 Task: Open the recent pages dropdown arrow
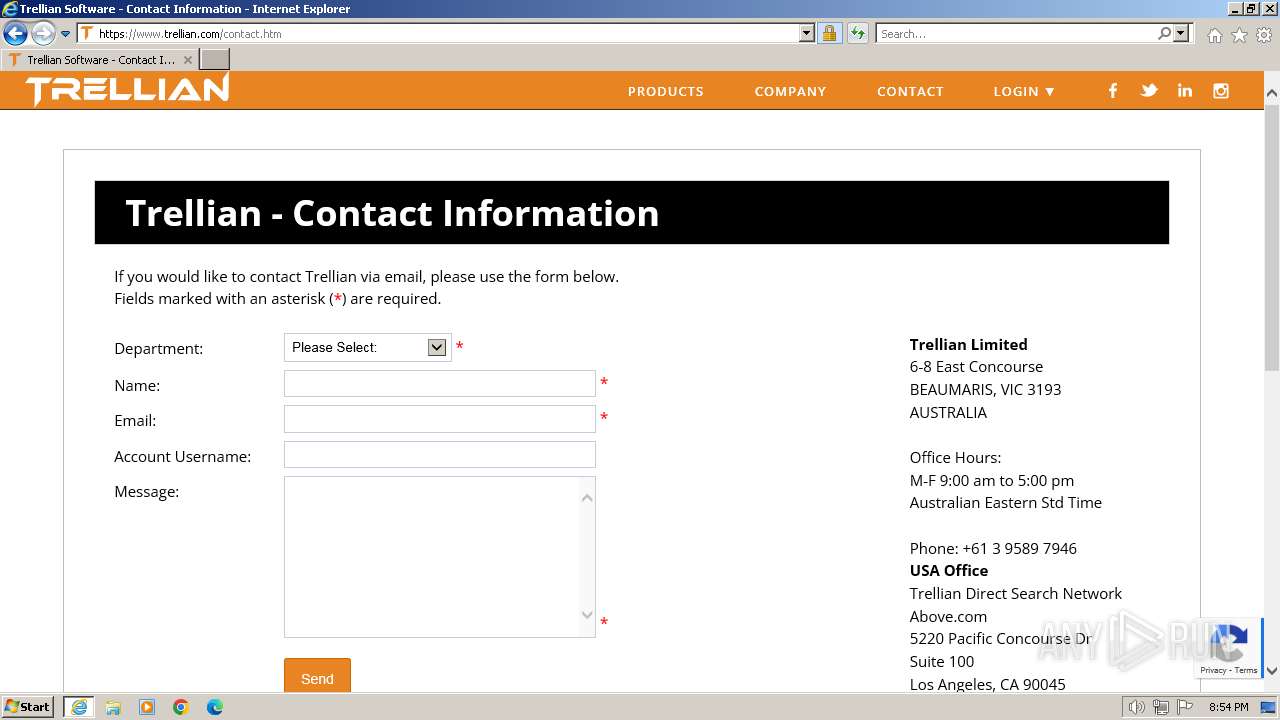coord(66,34)
